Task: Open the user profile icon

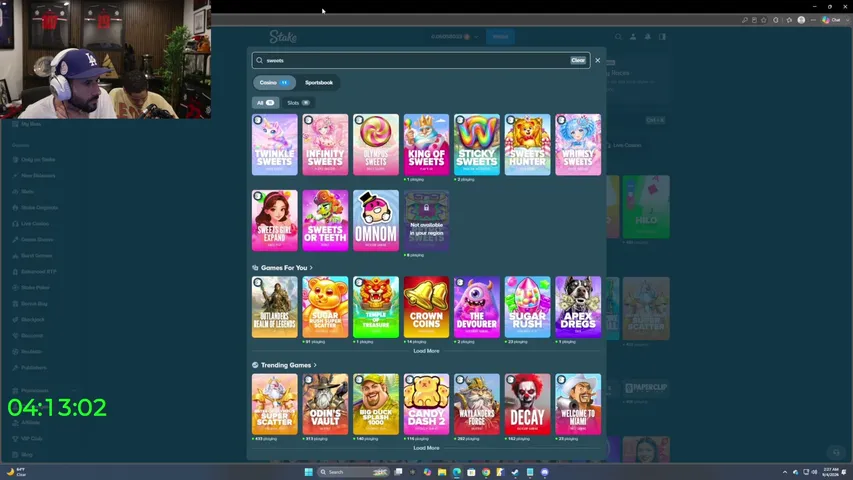Action: click(633, 37)
